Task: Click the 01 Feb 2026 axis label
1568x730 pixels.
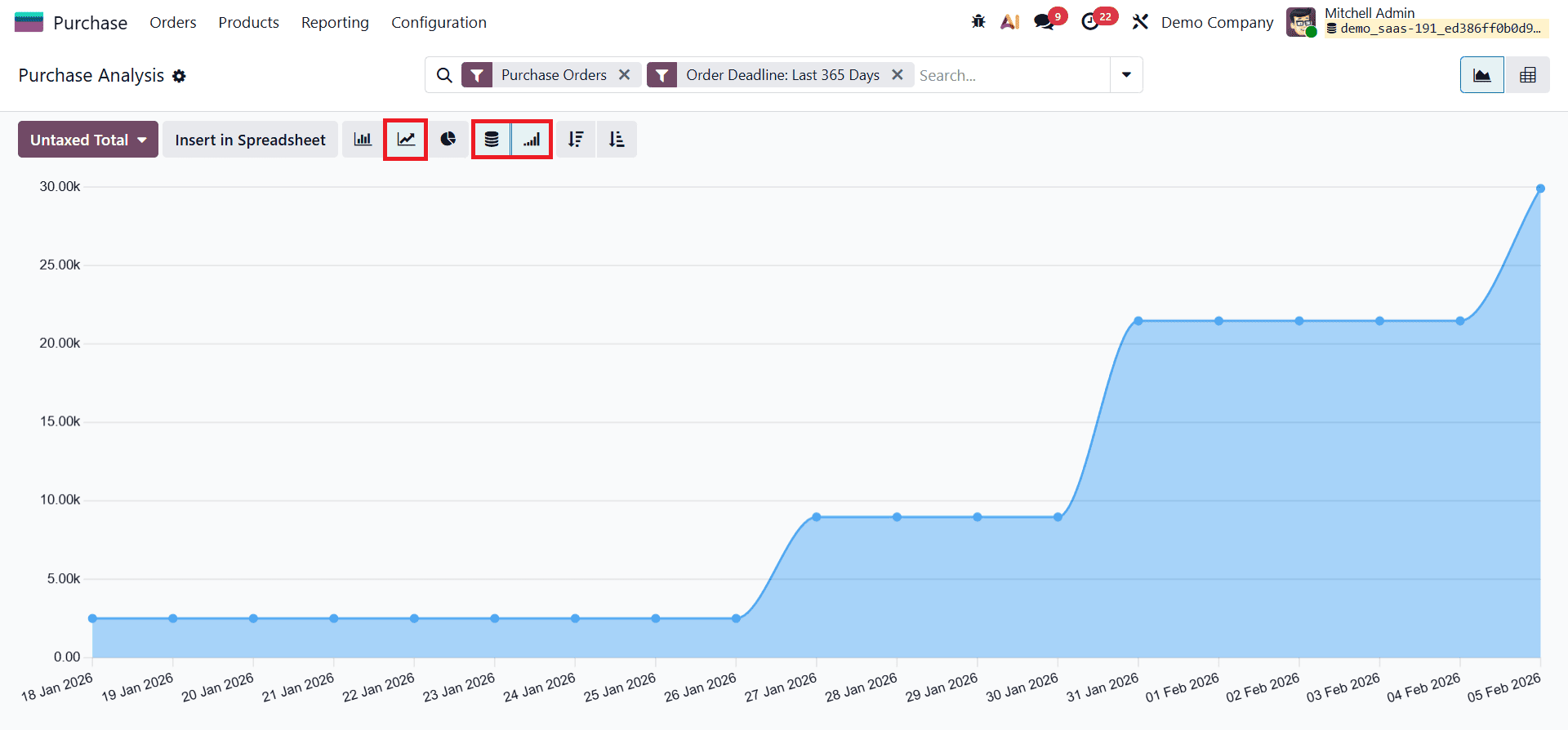Action: [1182, 688]
